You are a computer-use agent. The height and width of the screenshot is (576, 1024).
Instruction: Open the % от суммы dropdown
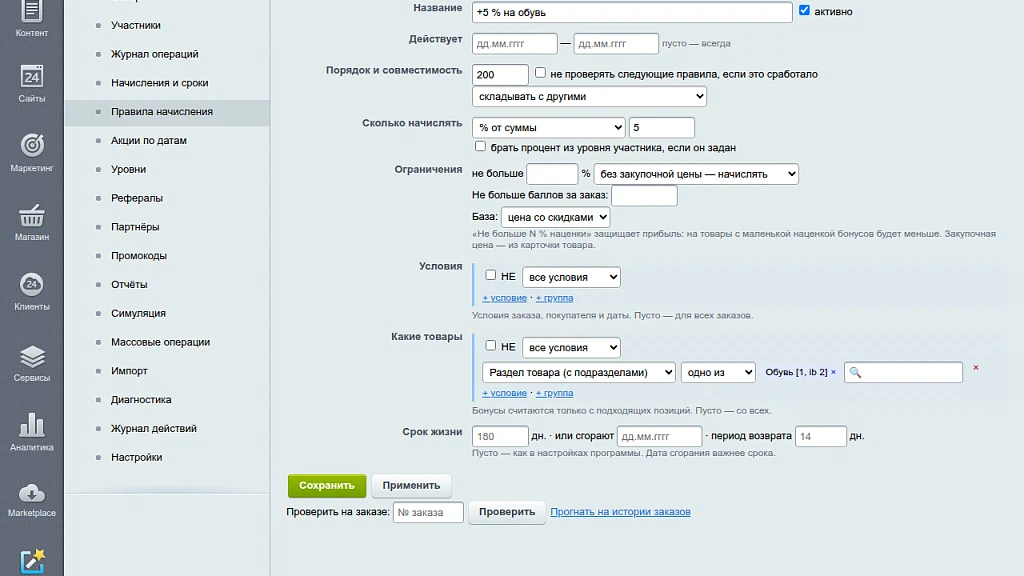click(549, 127)
